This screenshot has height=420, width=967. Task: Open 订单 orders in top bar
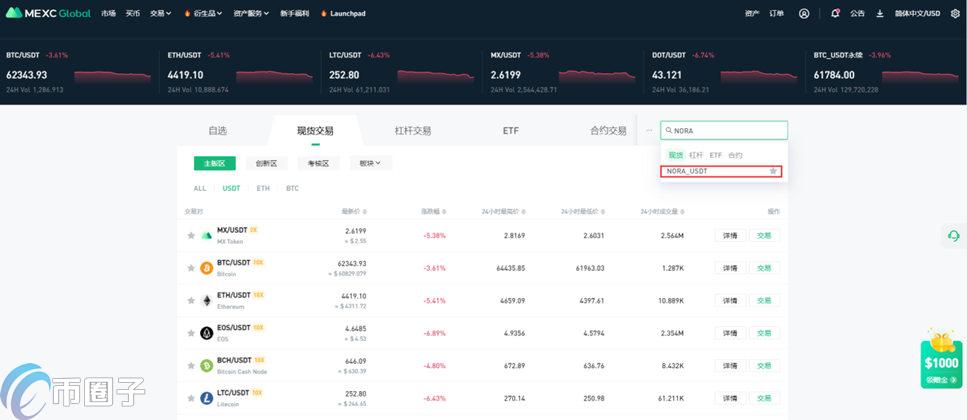(x=776, y=13)
